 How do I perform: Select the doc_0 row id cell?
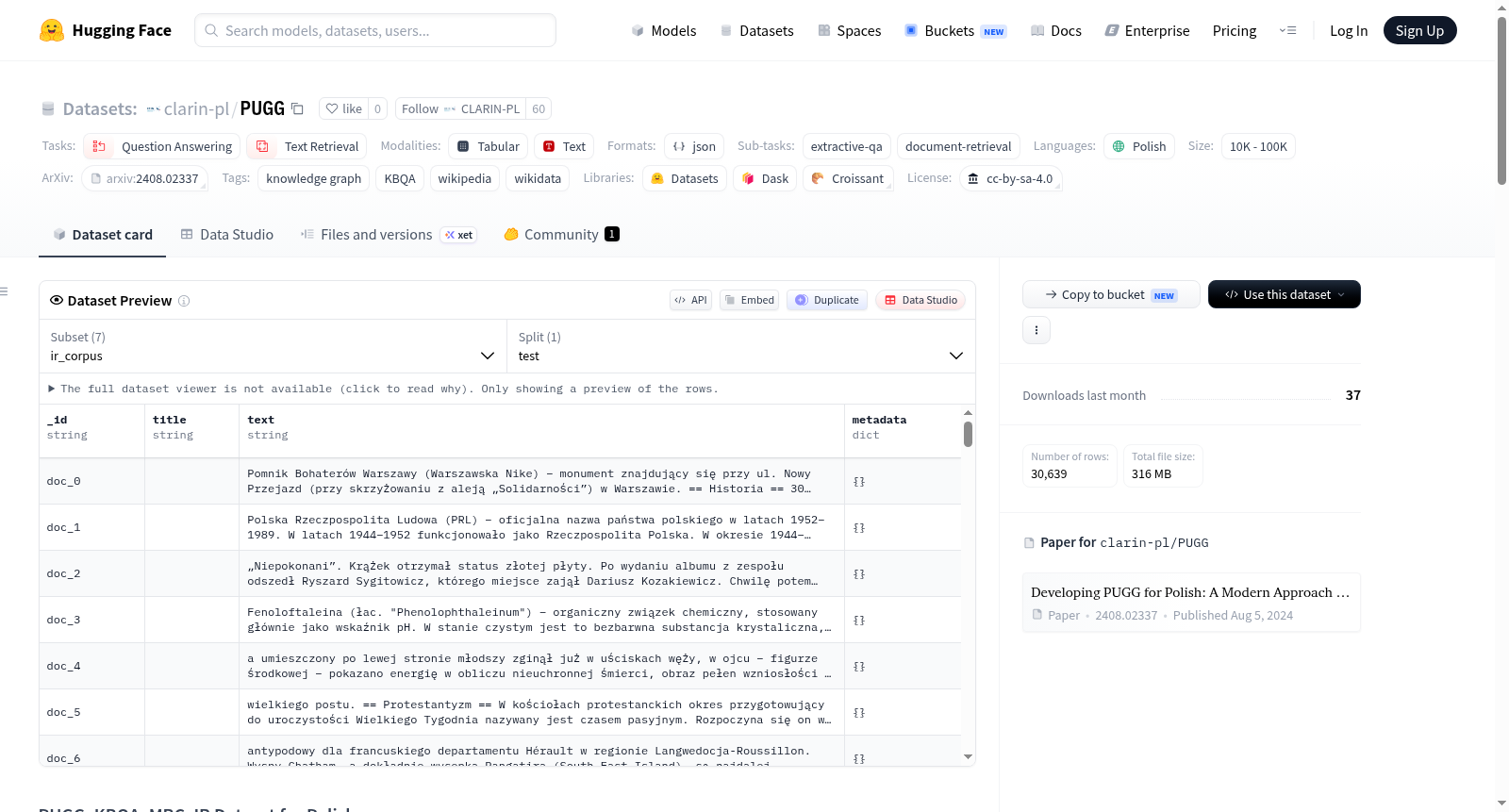pyautogui.click(x=91, y=481)
